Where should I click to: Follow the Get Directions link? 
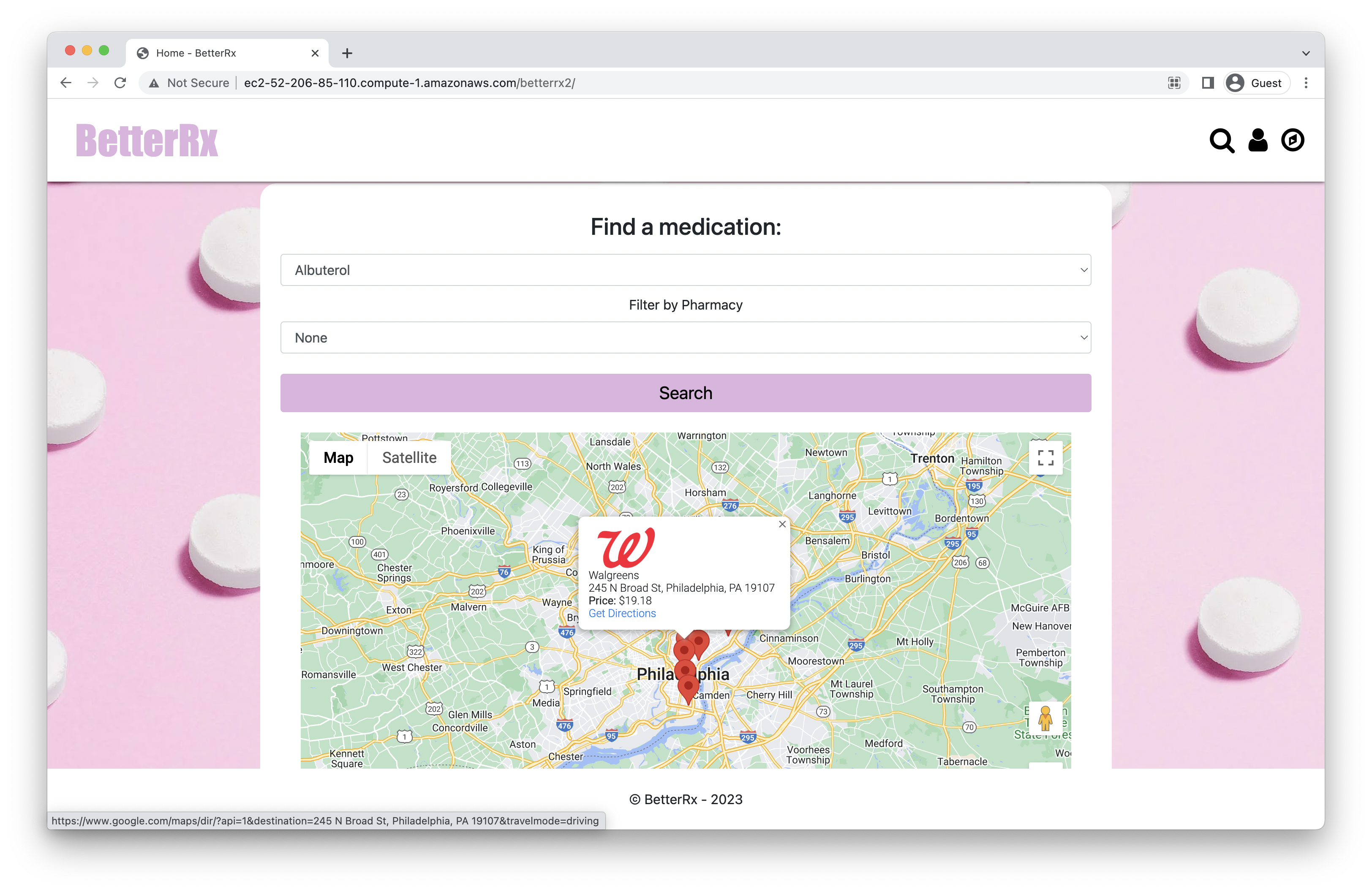click(622, 614)
